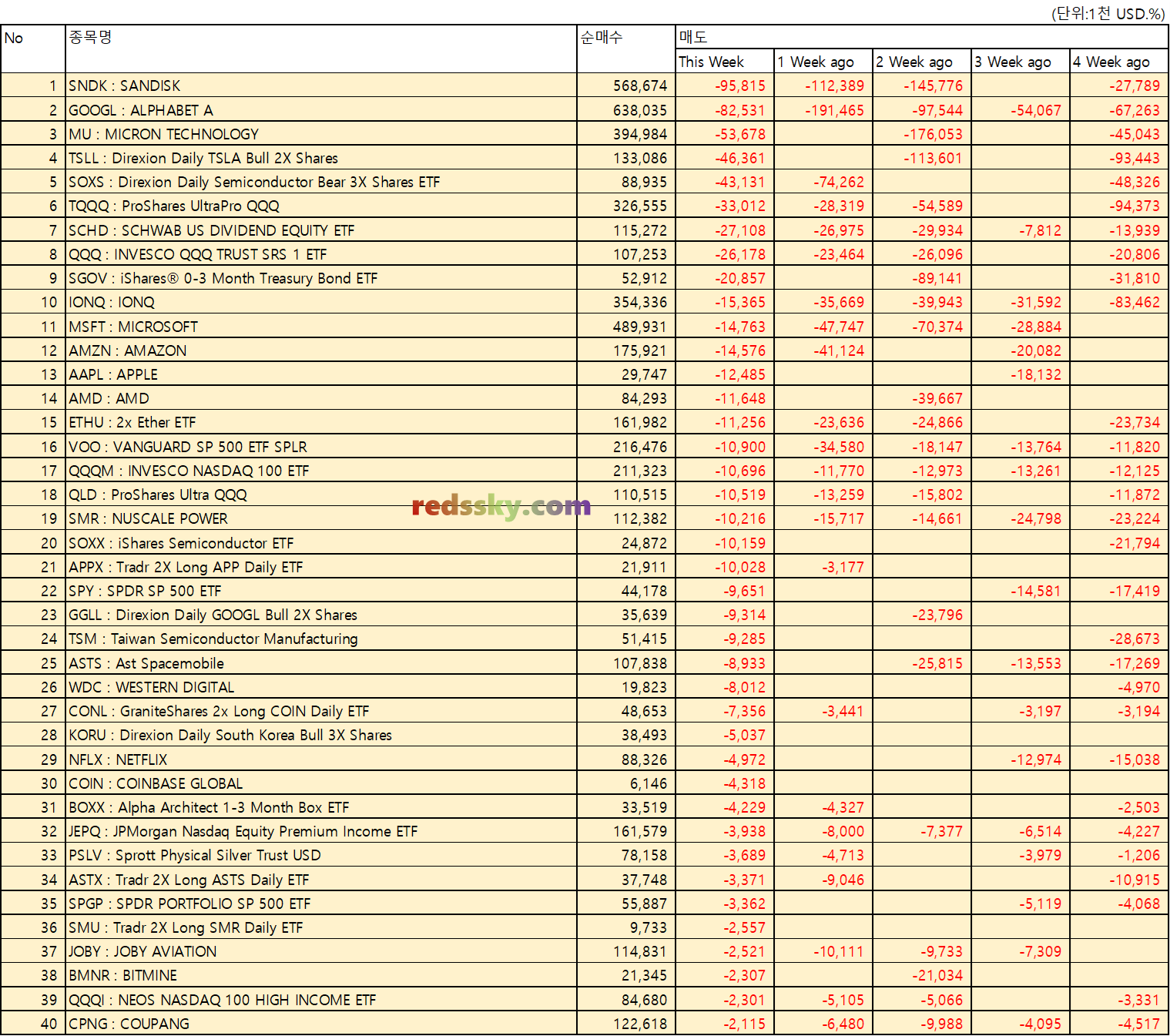Screen dimensions: 1170x1036
Task: Select 'SOXX : iShares Semiconductor ETF' cell
Action: pyautogui.click(x=321, y=543)
